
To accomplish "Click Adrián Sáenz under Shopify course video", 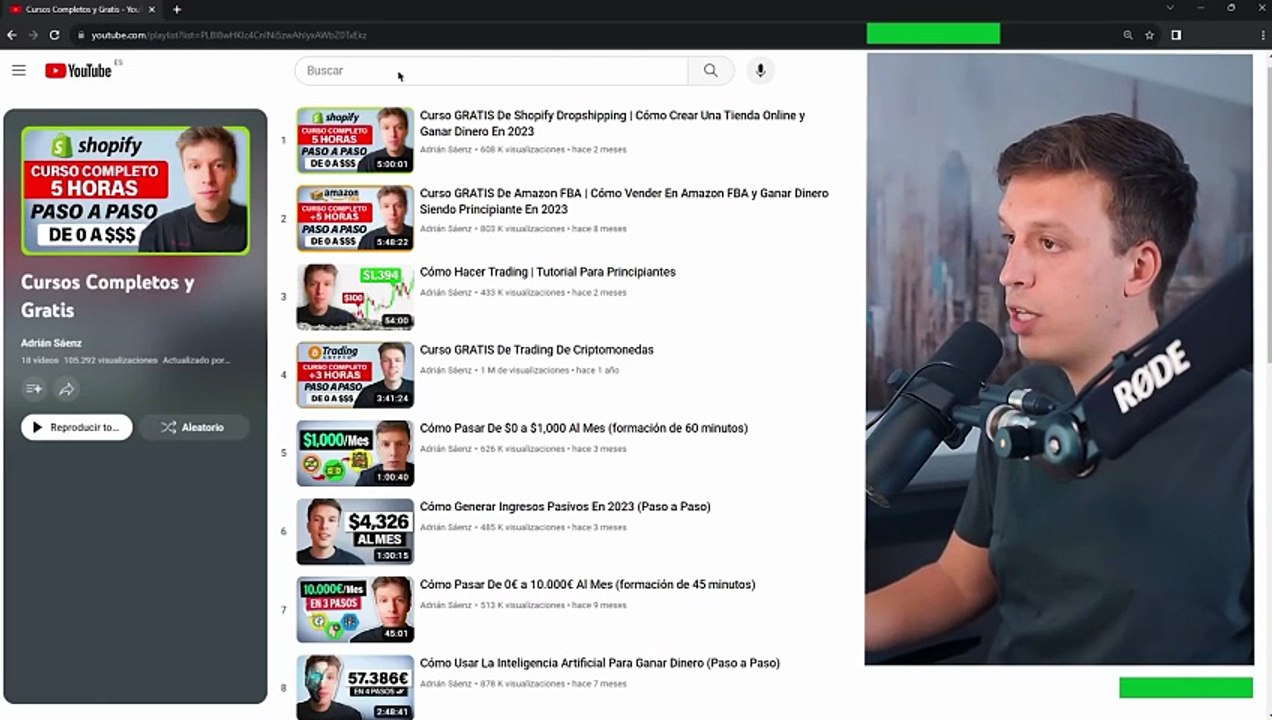I will [x=446, y=150].
